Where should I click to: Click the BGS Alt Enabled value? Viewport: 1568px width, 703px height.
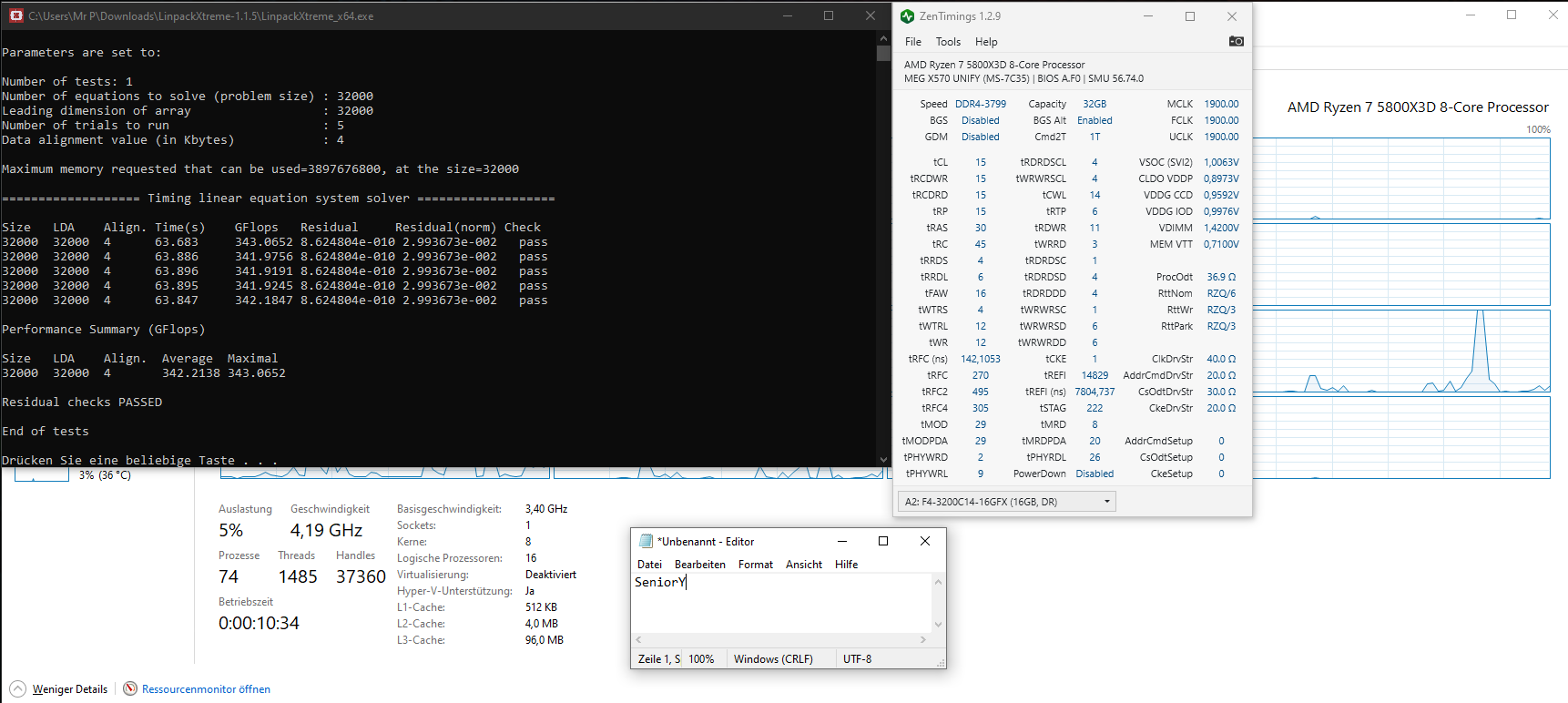[1095, 120]
